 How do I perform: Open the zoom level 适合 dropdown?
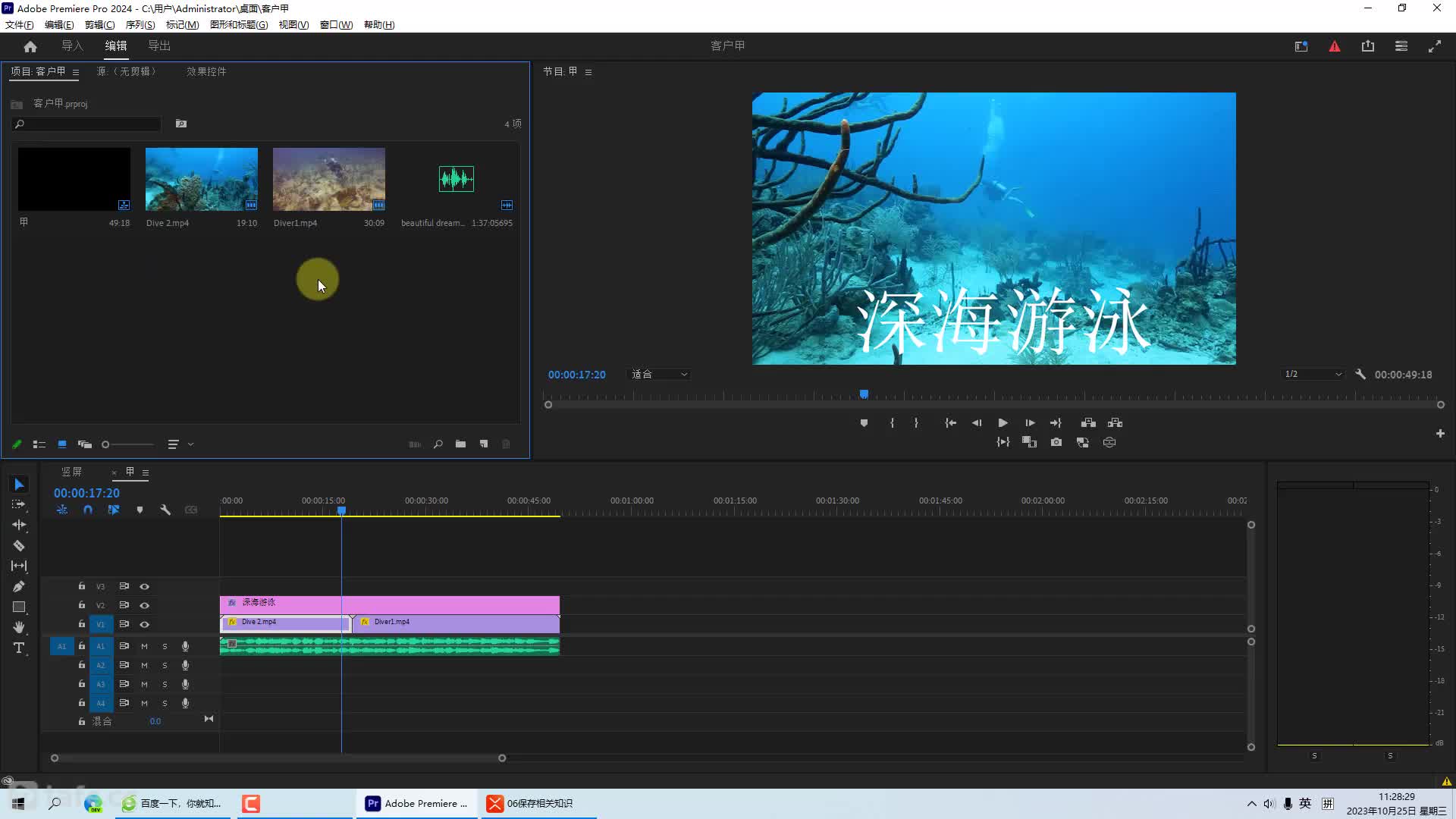(x=659, y=375)
